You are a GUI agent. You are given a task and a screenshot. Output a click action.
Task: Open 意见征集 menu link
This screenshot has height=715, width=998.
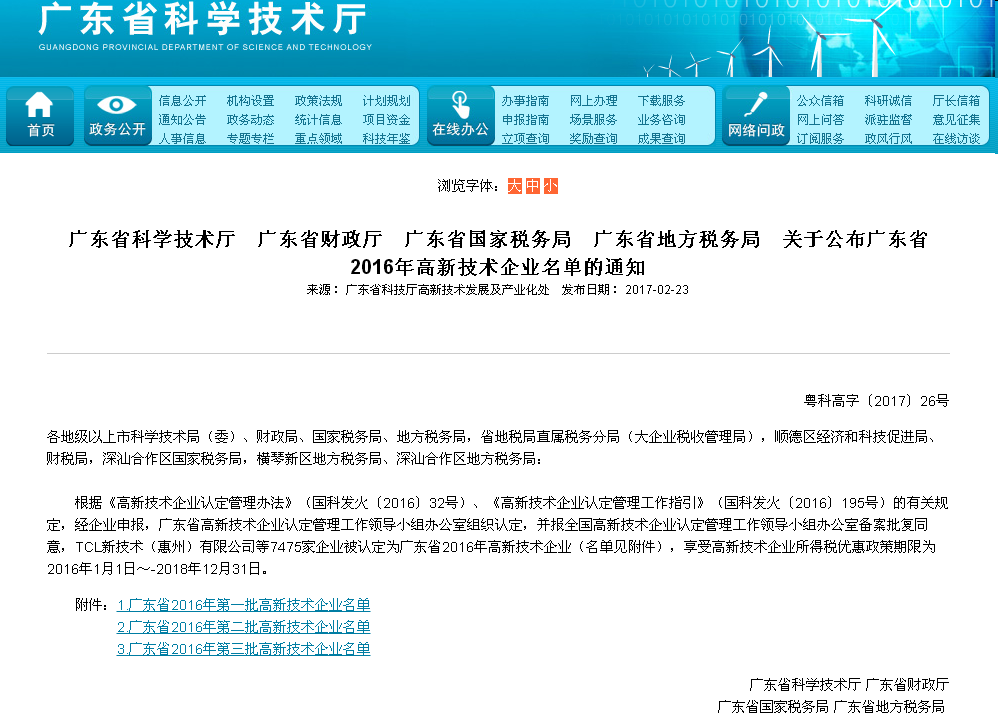pyautogui.click(x=956, y=120)
